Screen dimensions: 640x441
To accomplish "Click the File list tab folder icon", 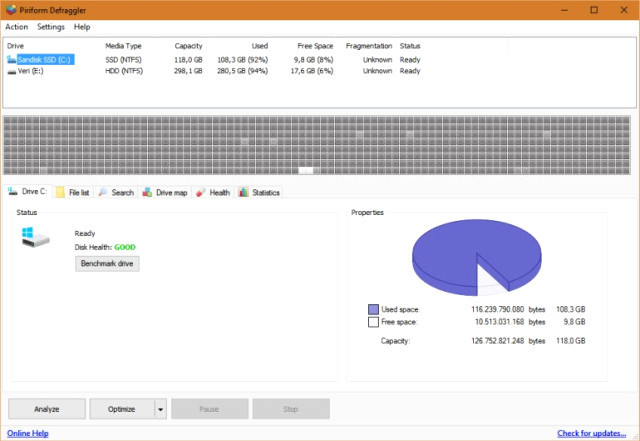I will click(60, 192).
